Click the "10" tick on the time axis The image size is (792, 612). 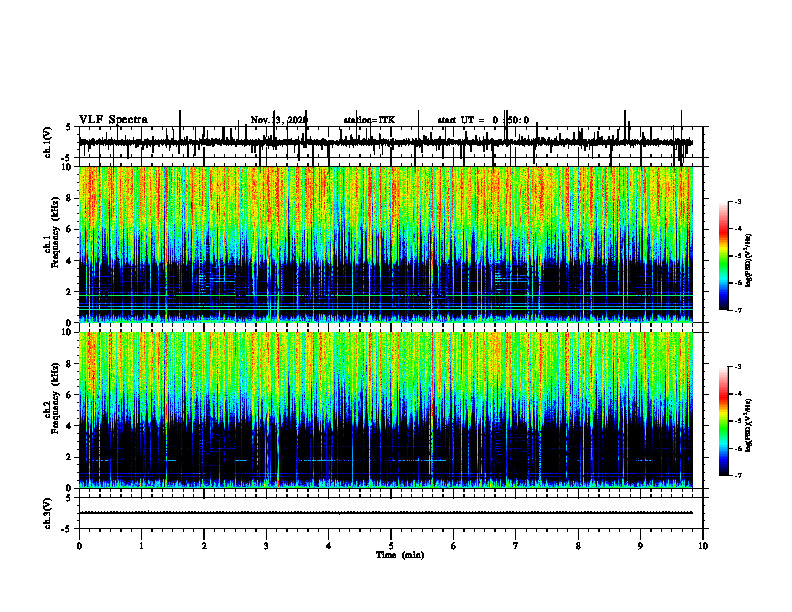[x=703, y=546]
